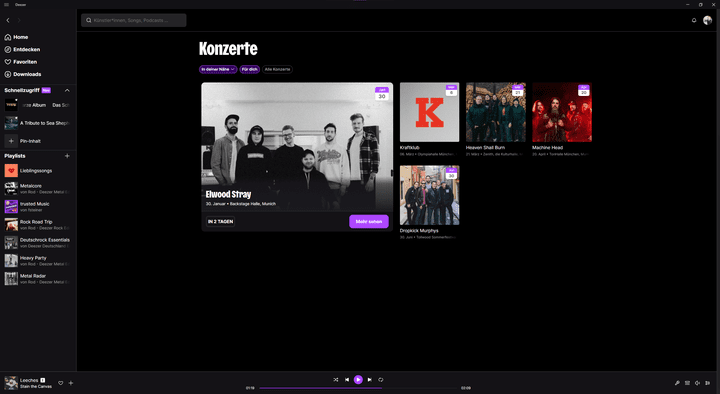Skip to the next track

(x=370, y=380)
